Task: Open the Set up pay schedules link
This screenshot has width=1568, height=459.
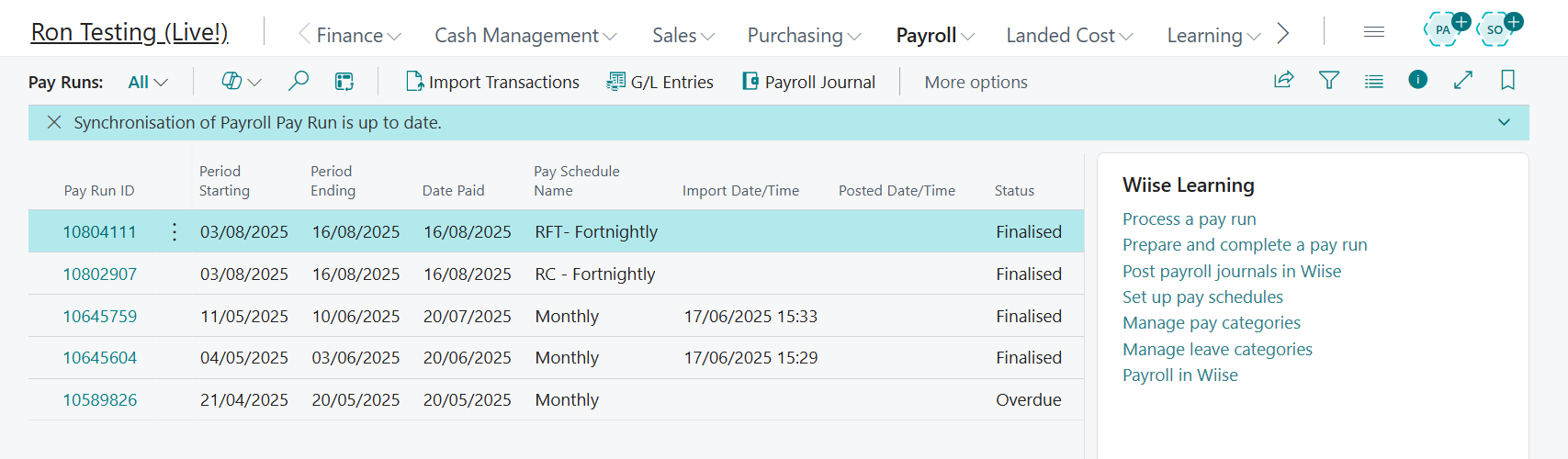Action: click(x=1202, y=297)
